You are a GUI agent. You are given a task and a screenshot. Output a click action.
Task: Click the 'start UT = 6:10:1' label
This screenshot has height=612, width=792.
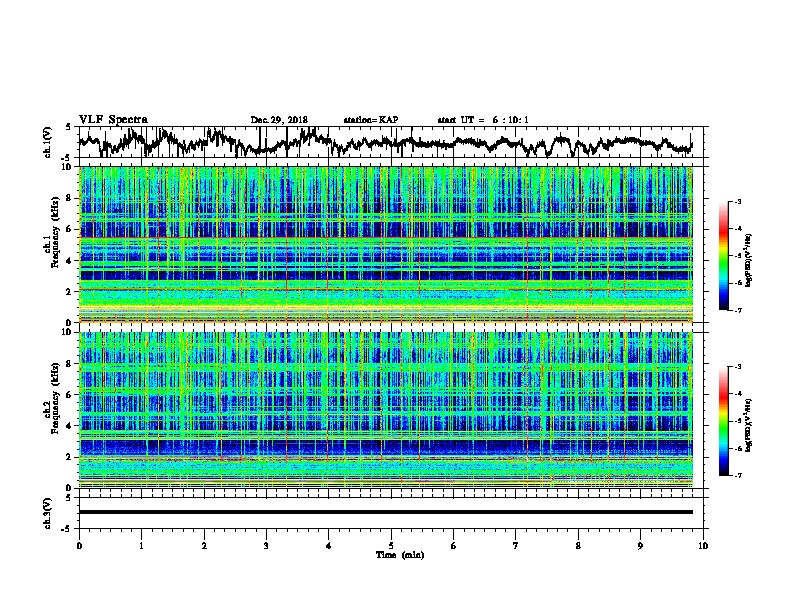(483, 120)
